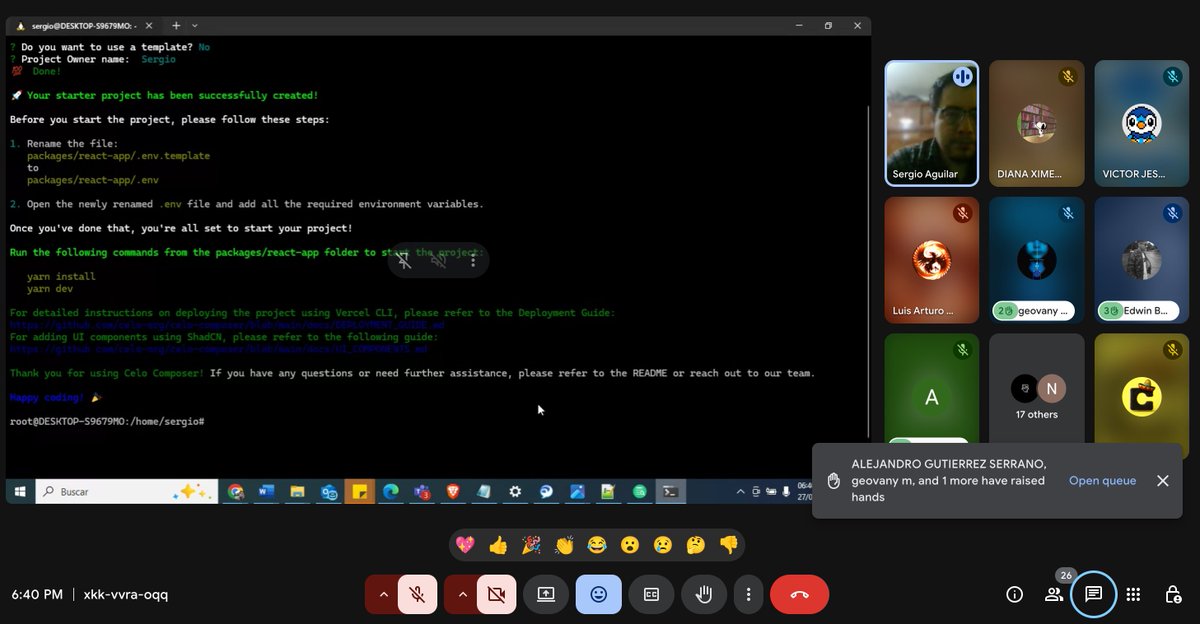1200x624 pixels.
Task: Send the clapping hands reaction
Action: tap(564, 545)
